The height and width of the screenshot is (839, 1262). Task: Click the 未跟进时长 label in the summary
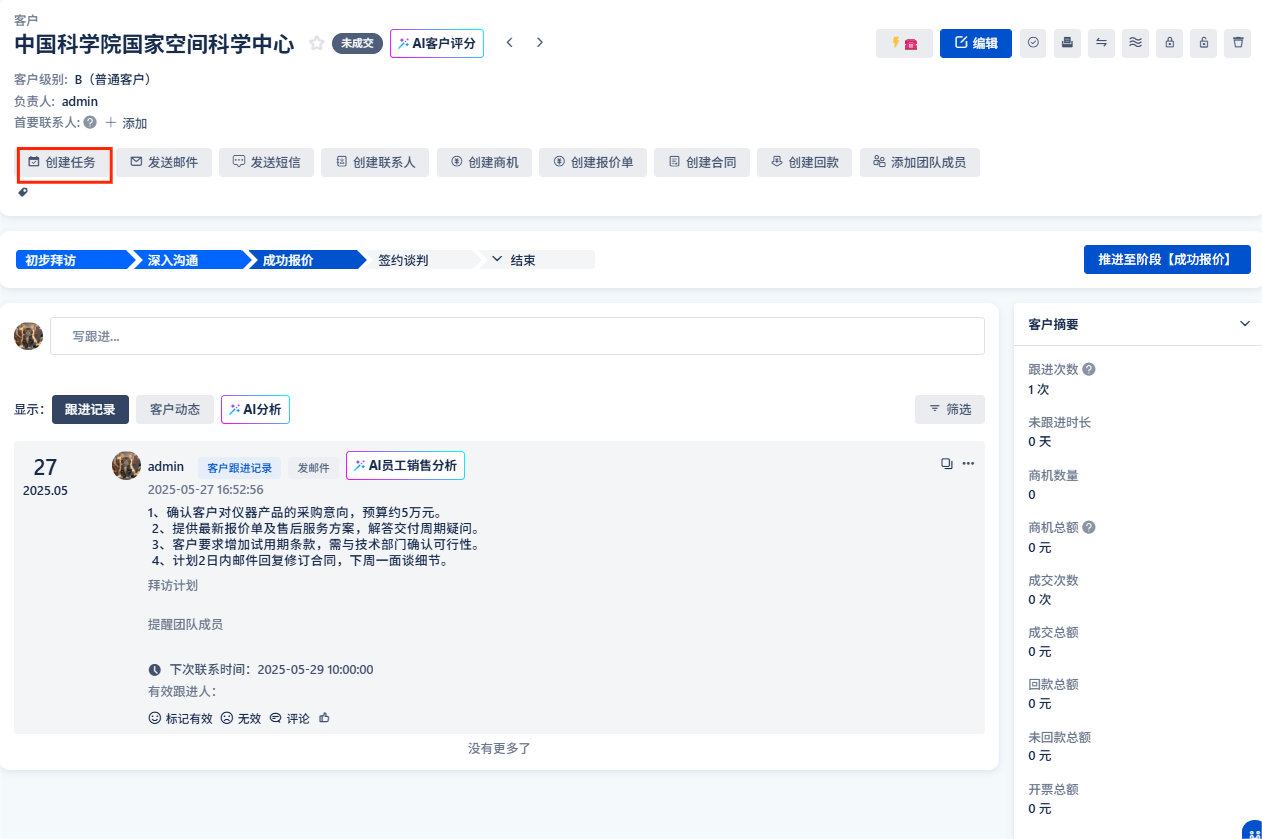(x=1059, y=422)
